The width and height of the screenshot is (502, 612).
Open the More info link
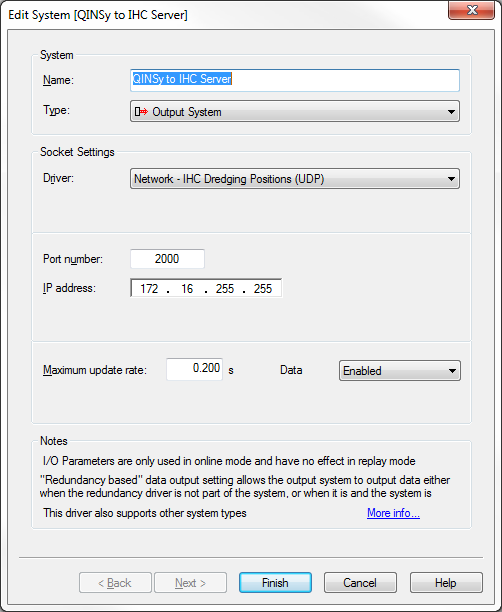tap(393, 513)
